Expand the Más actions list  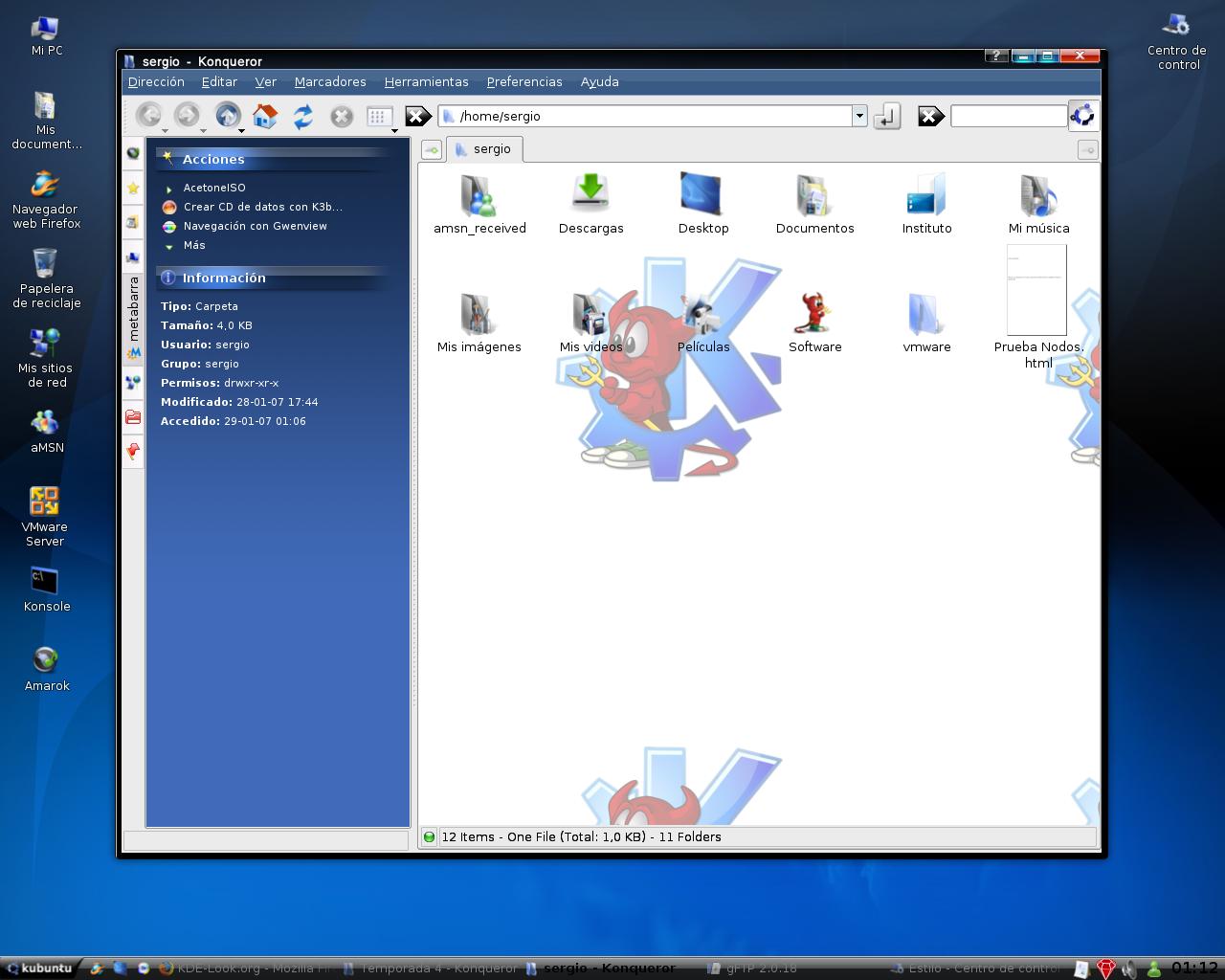[x=194, y=246]
